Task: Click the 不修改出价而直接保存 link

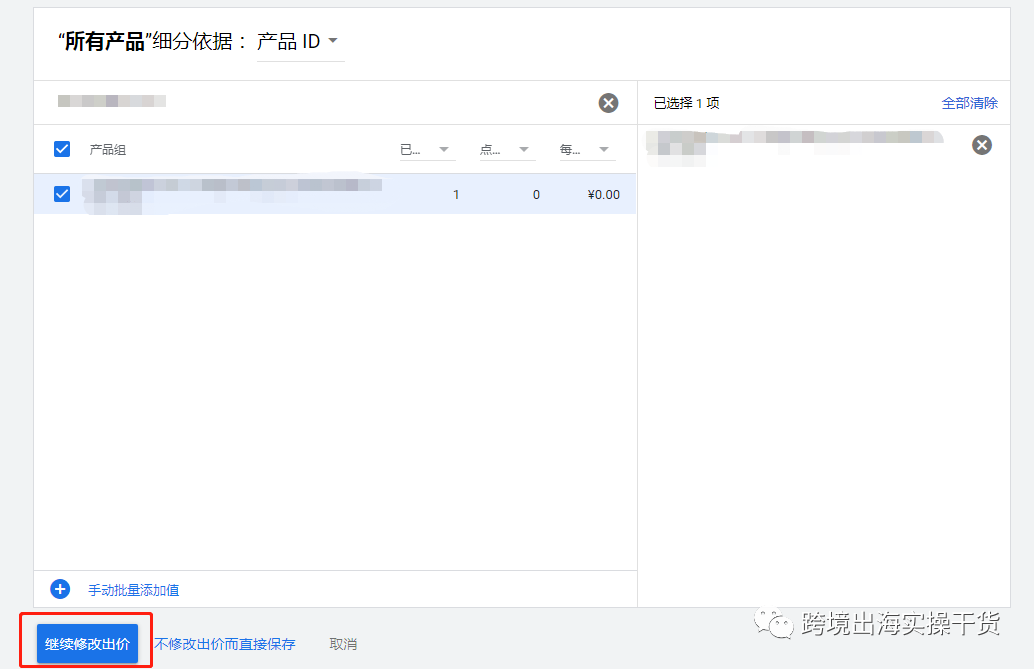Action: click(x=228, y=643)
